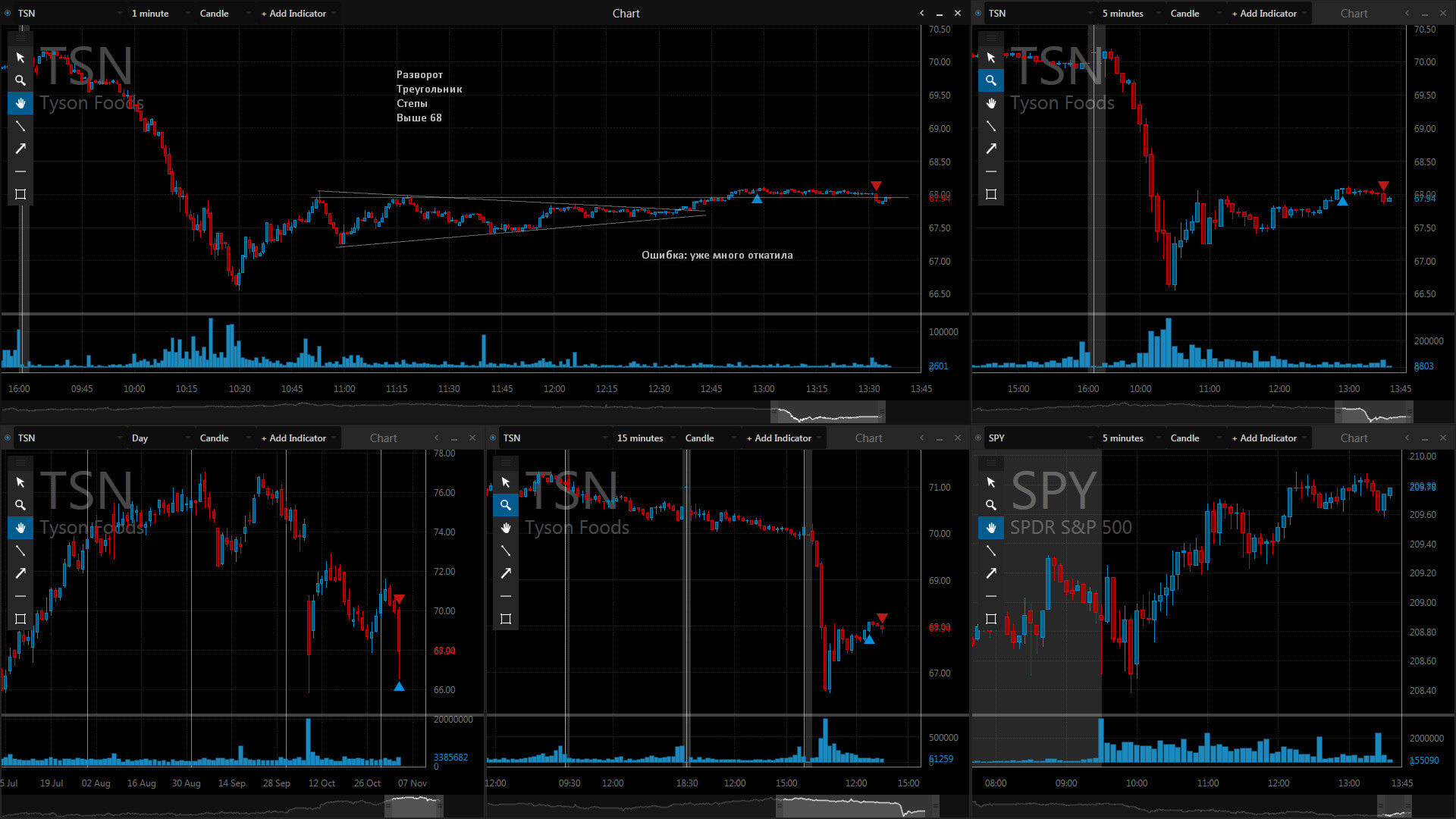The width and height of the screenshot is (1456, 819).
Task: Select the rectangle tool in TSN Day chart
Action: 20,619
